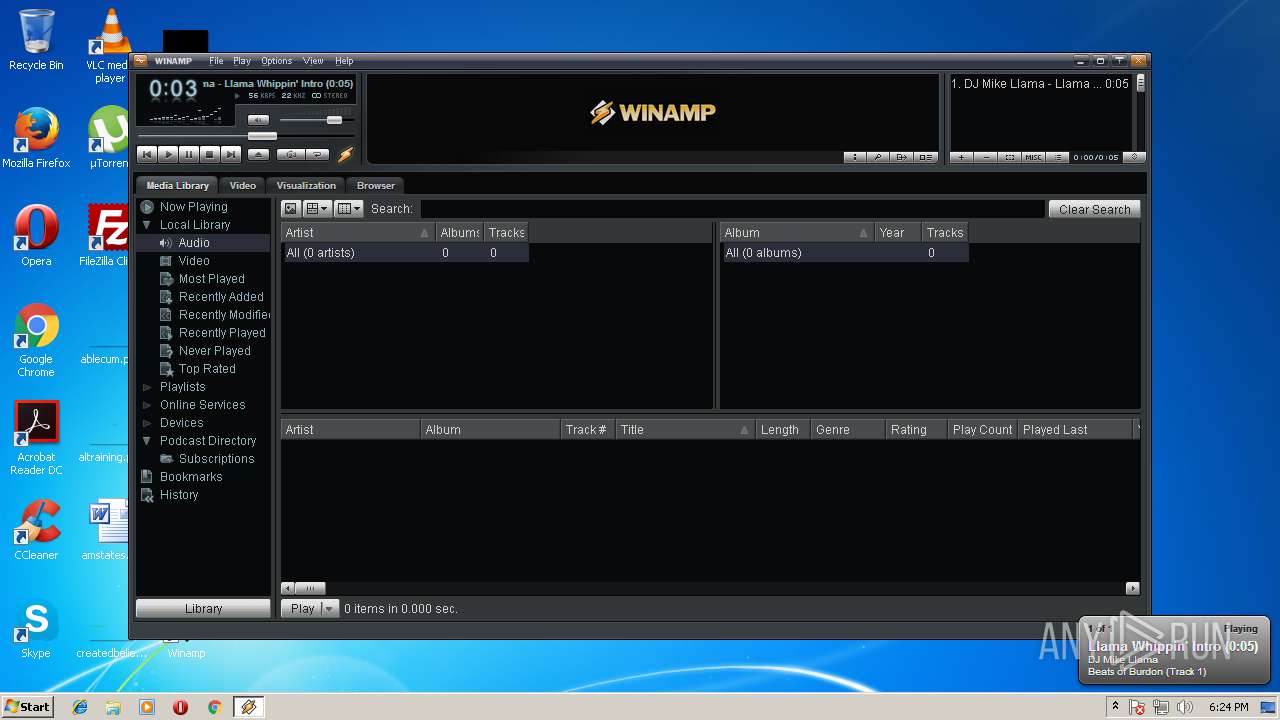Expand the Playlists tree node
The image size is (1280, 720).
pos(147,387)
